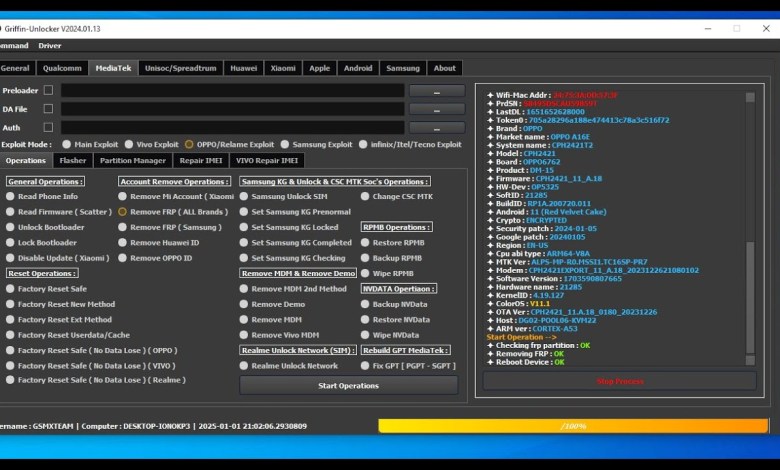This screenshot has height=470, width=780.
Task: Click the DA File path field
Action: tap(232, 109)
